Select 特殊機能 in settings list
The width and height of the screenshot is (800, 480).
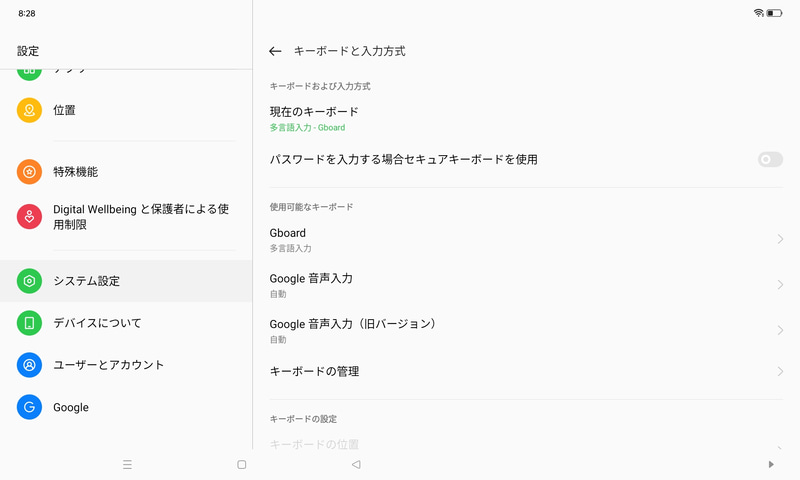click(x=126, y=172)
